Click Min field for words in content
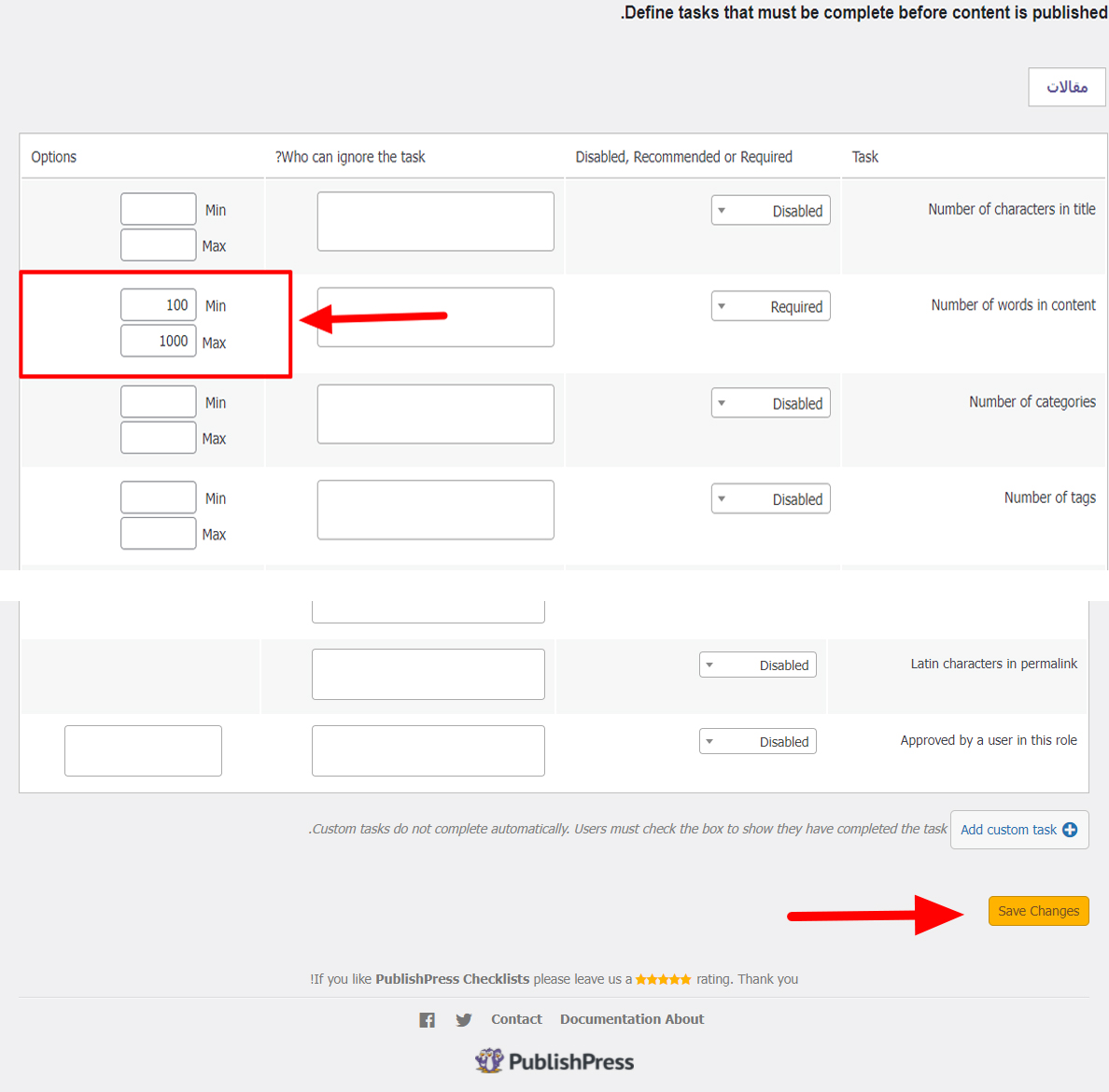This screenshot has height=1092, width=1109. click(x=158, y=305)
